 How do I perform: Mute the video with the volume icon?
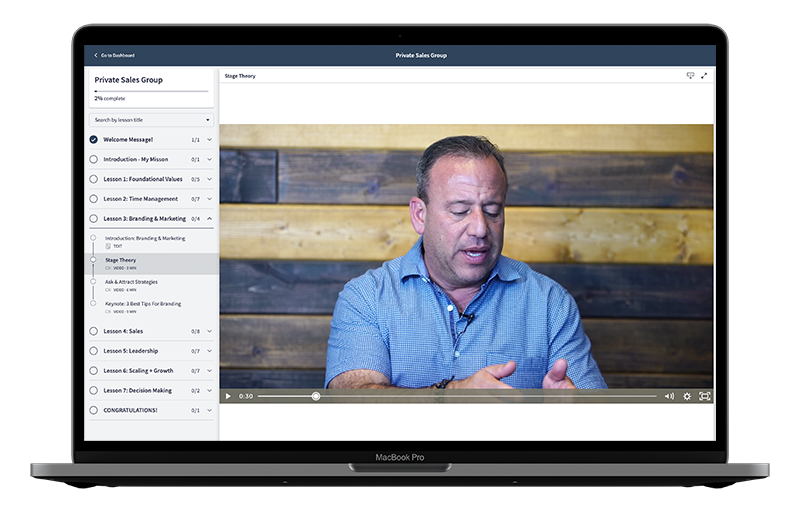click(x=669, y=396)
